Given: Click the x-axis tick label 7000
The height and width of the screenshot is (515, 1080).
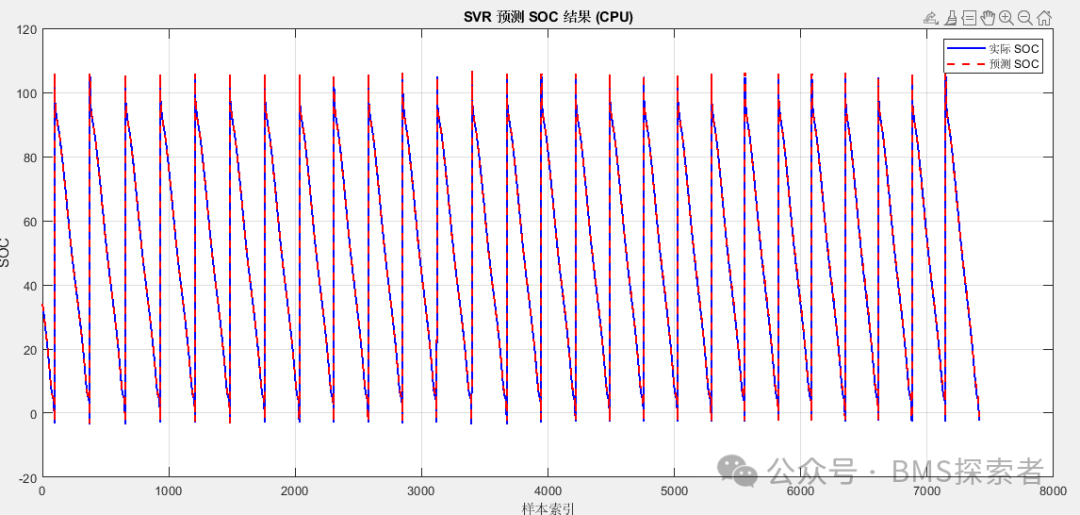Looking at the screenshot, I should 926,491.
